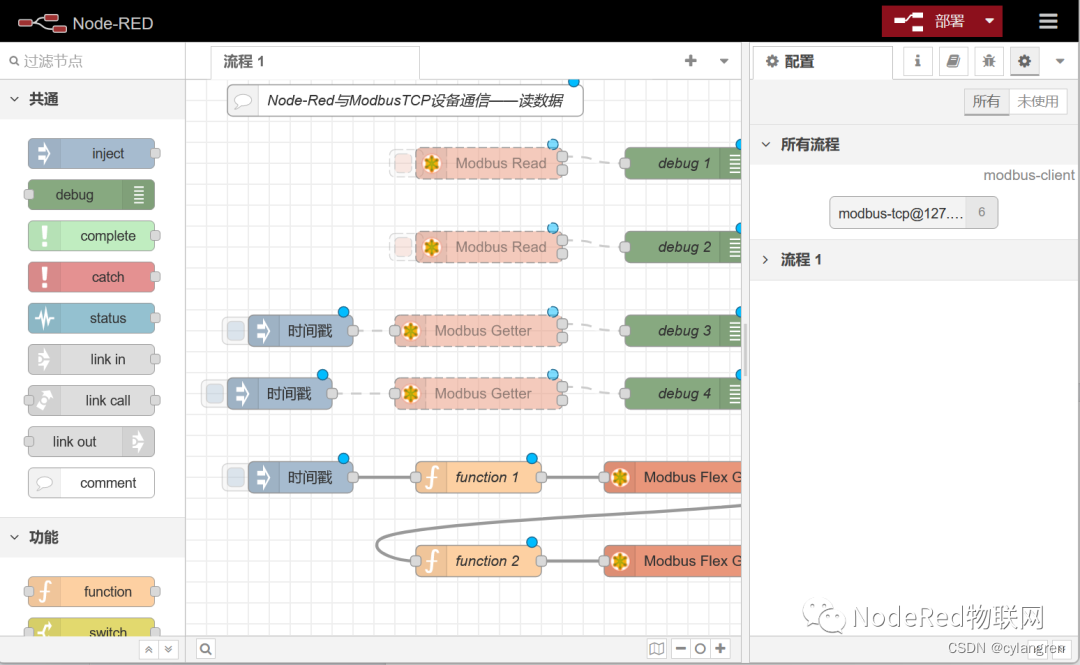
Task: Trigger the 时间戳 inject feeding function 1
Action: click(236, 477)
